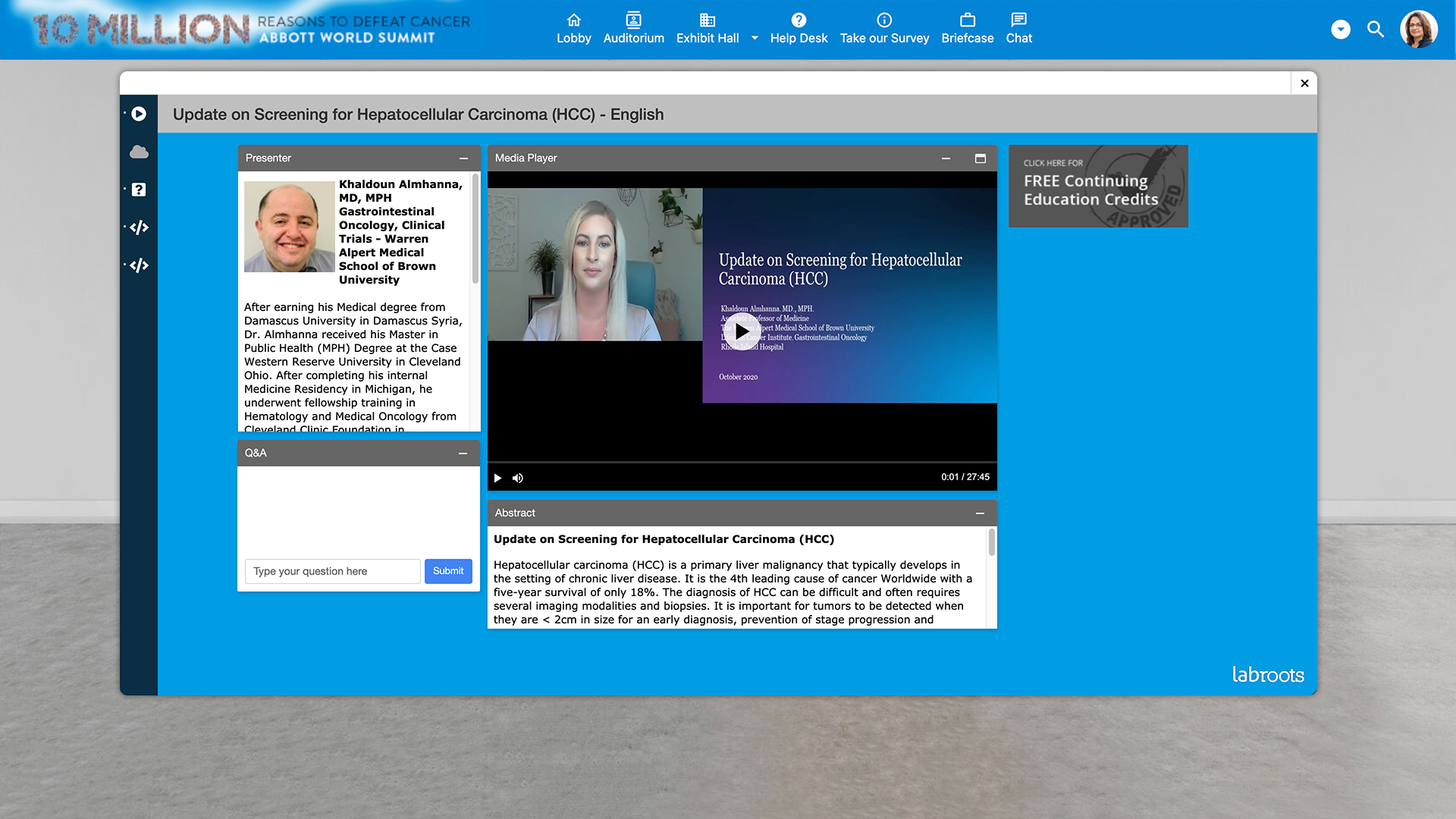The width and height of the screenshot is (1456, 819).
Task: Click the 10 Million summit logo
Action: [x=252, y=30]
